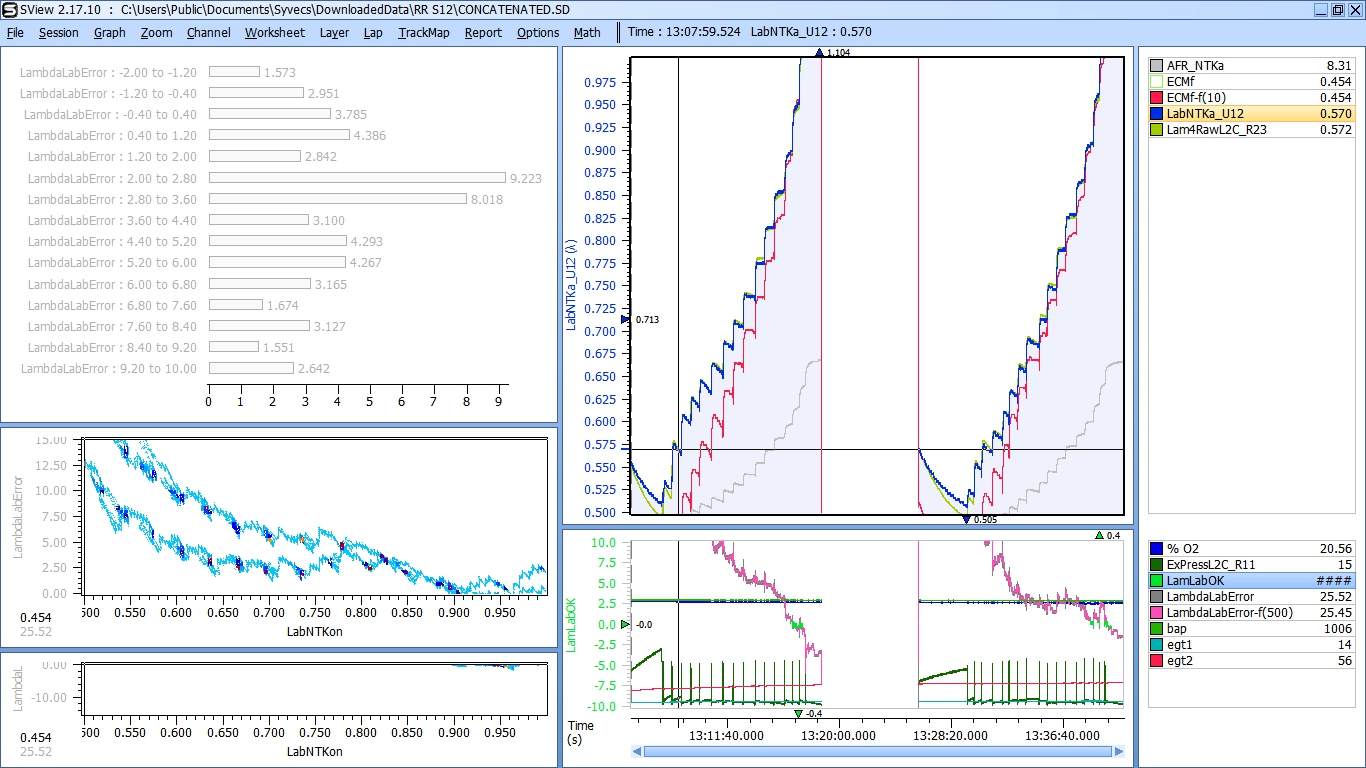Open the TrackMap menu
The height and width of the screenshot is (768, 1366).
coord(423,32)
